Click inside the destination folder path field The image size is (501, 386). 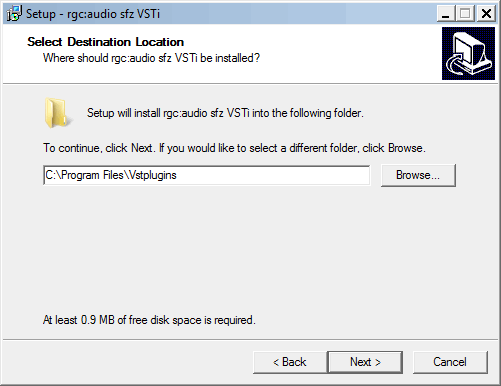pyautogui.click(x=206, y=175)
